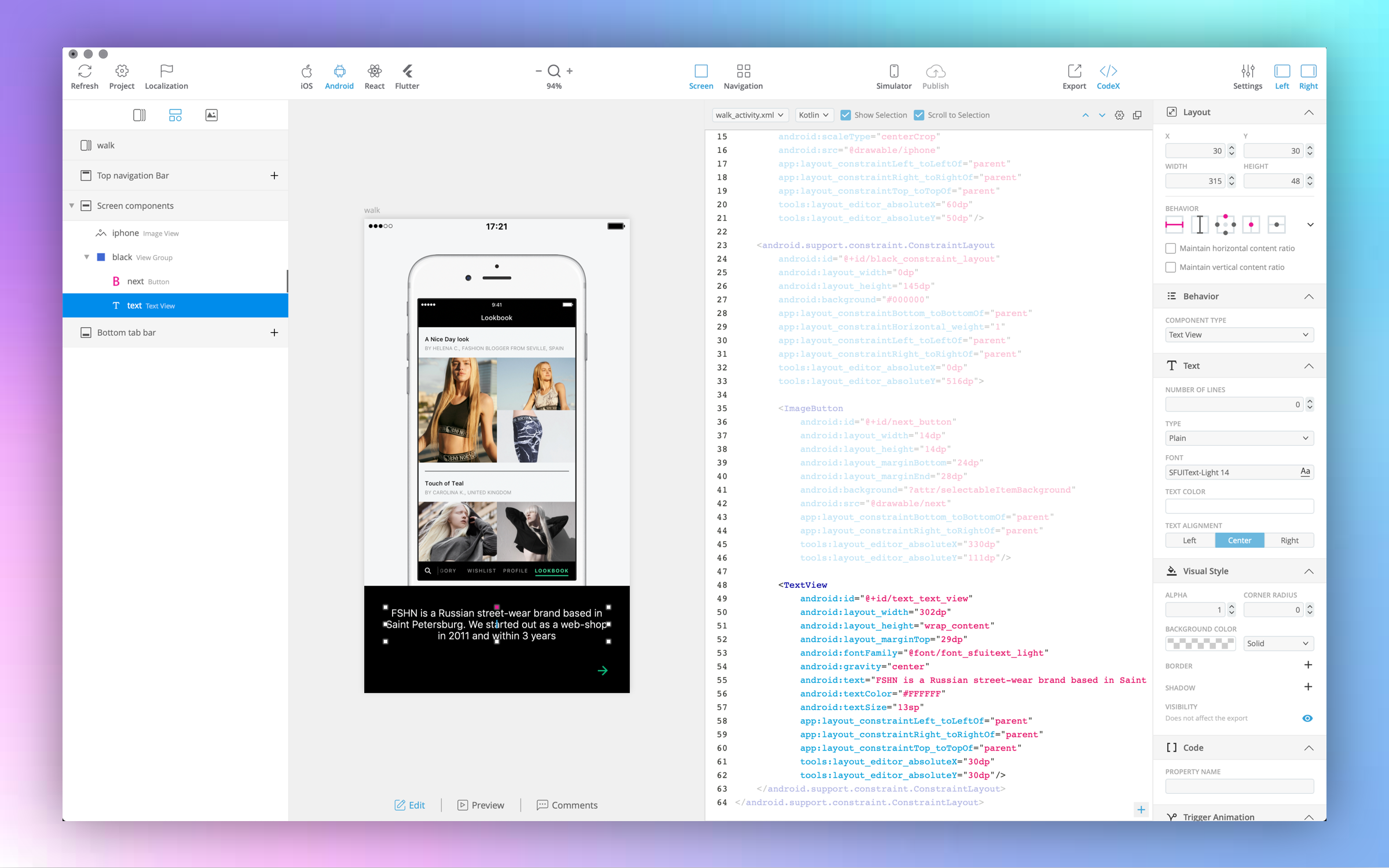Add item to Top navigation Bar

[274, 175]
